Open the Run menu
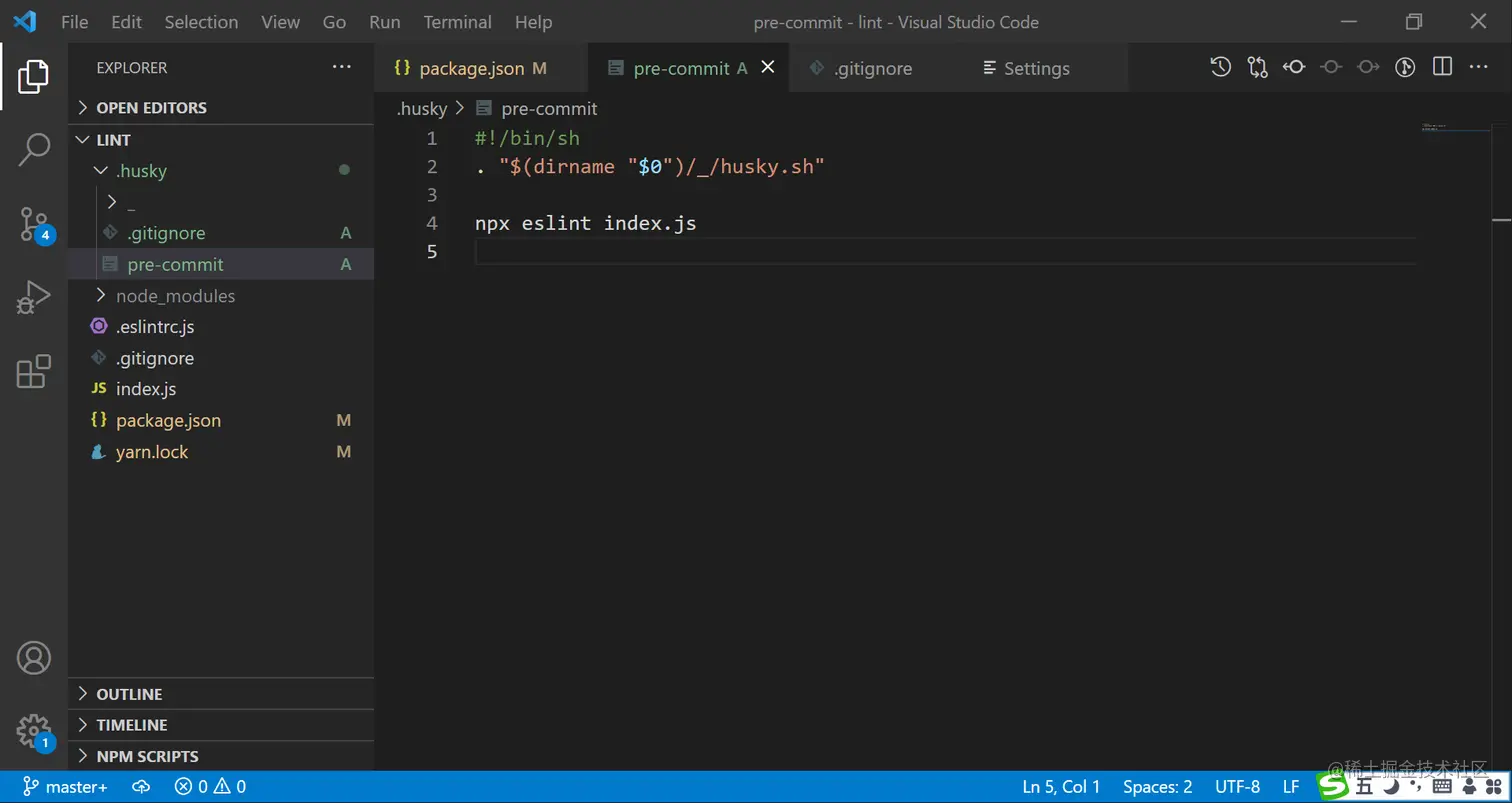The image size is (1512, 803). pos(385,22)
